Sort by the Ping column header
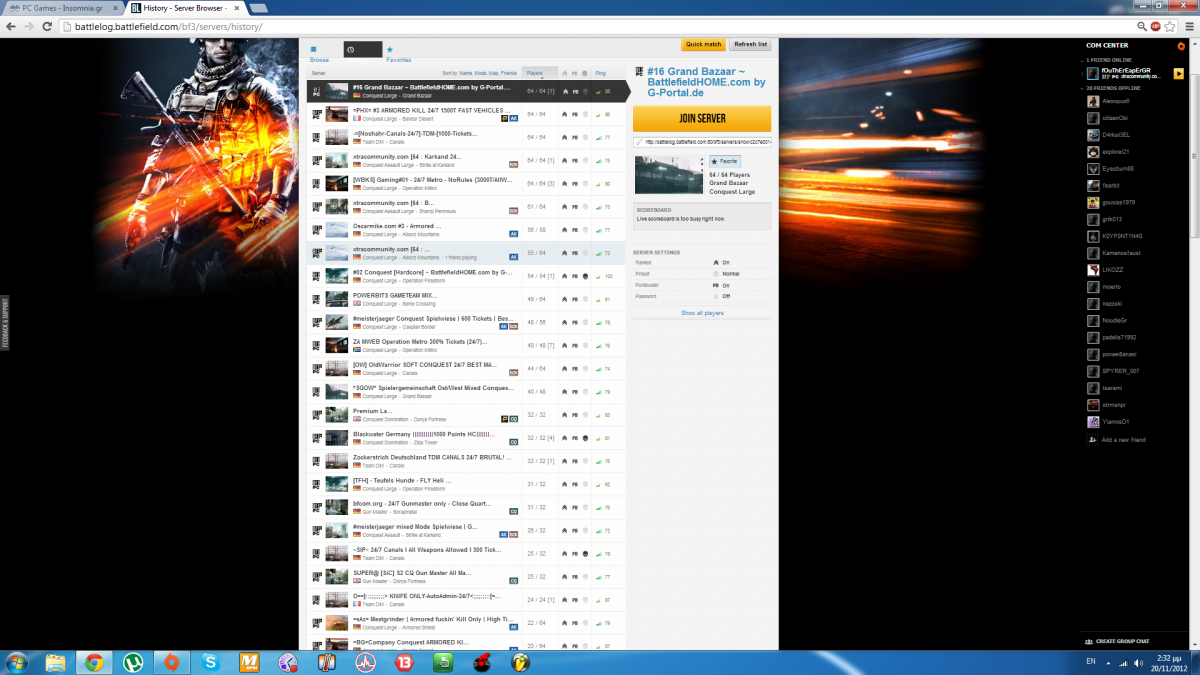The image size is (1200, 675). tap(601, 73)
